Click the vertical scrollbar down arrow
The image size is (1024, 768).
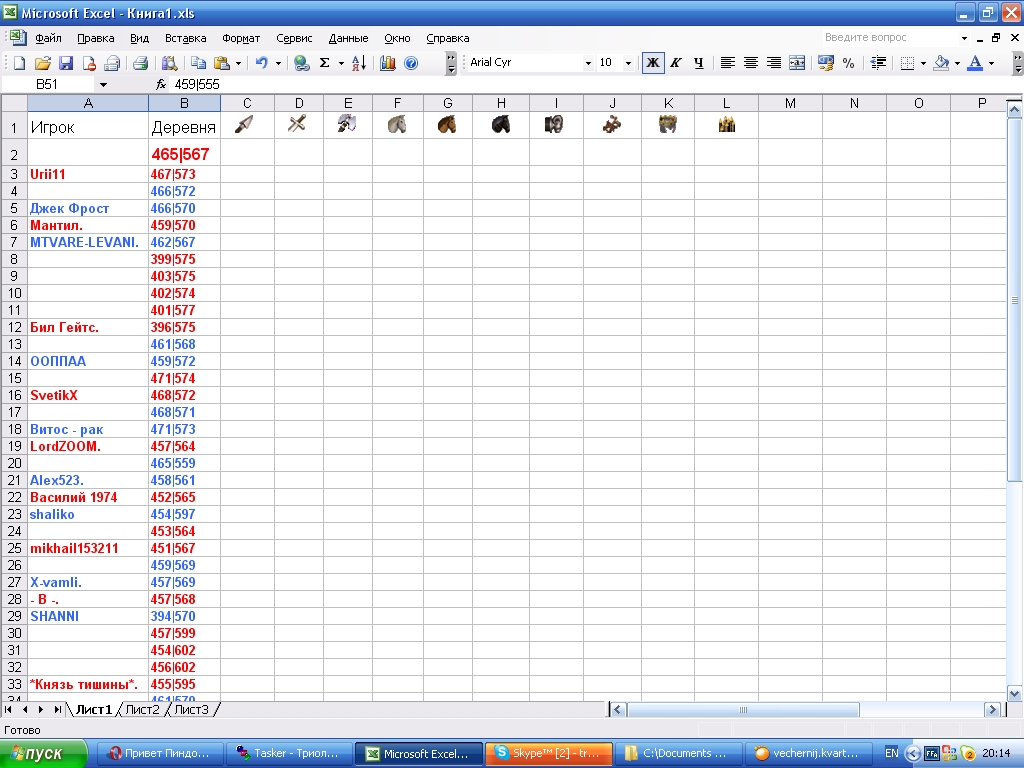point(1014,694)
